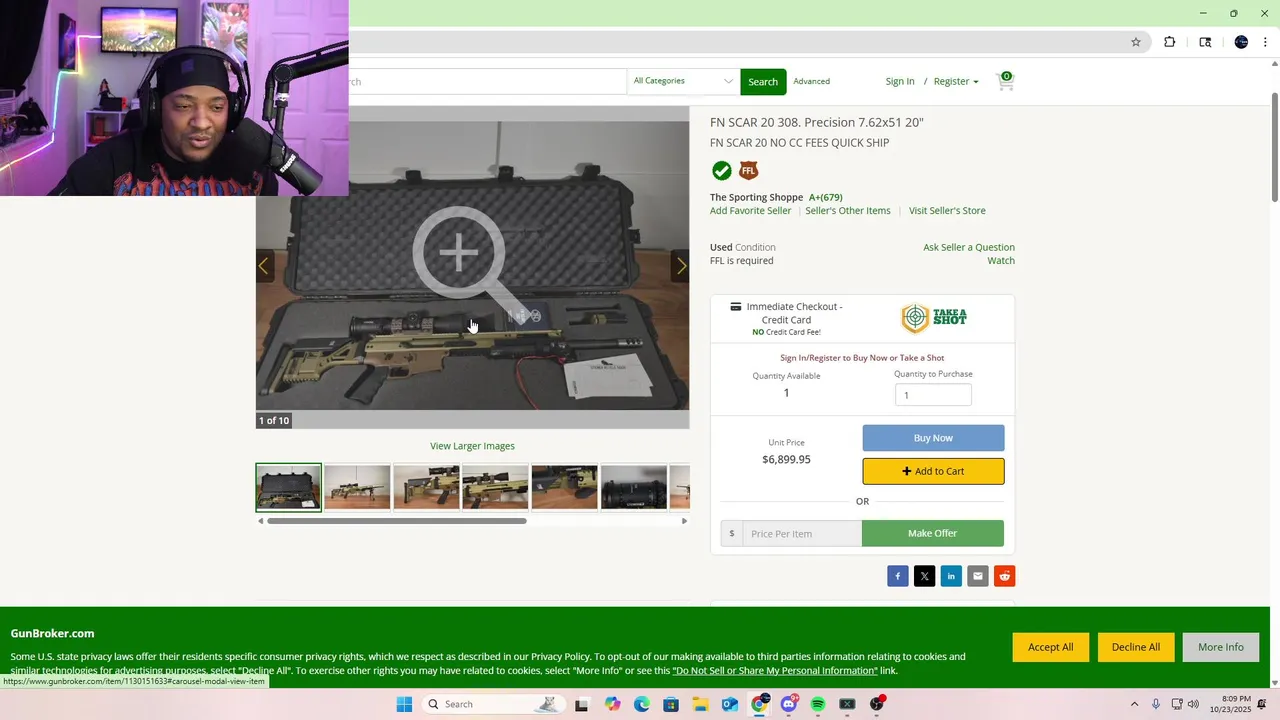The image size is (1280, 720).
Task: Share the listing on Facebook
Action: pos(898,576)
